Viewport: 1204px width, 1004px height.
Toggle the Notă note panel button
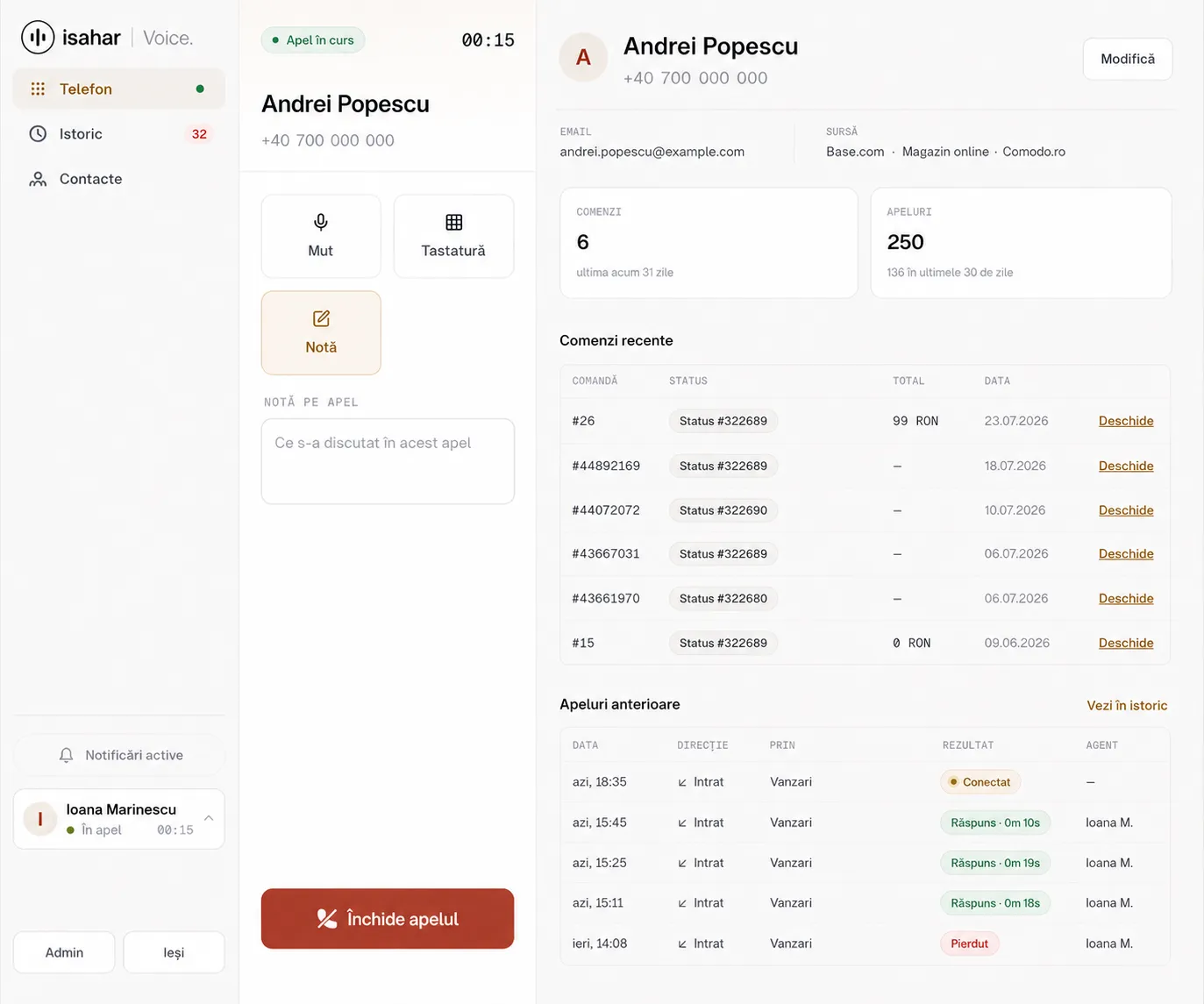point(321,333)
